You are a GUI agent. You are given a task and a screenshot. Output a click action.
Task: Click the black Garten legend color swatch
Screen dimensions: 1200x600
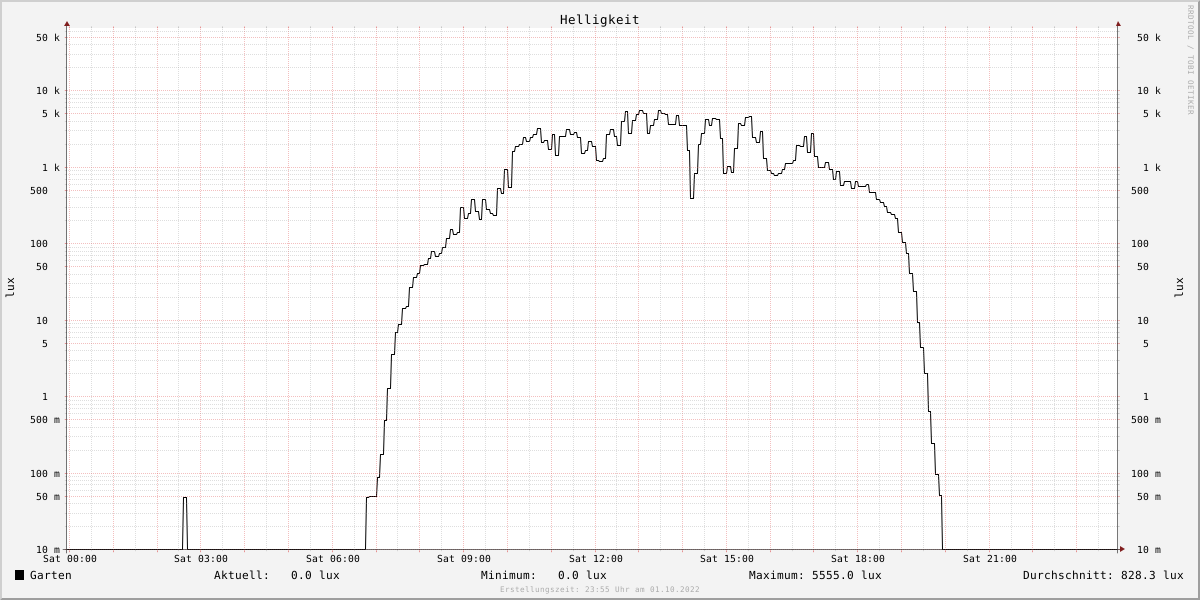[19, 575]
